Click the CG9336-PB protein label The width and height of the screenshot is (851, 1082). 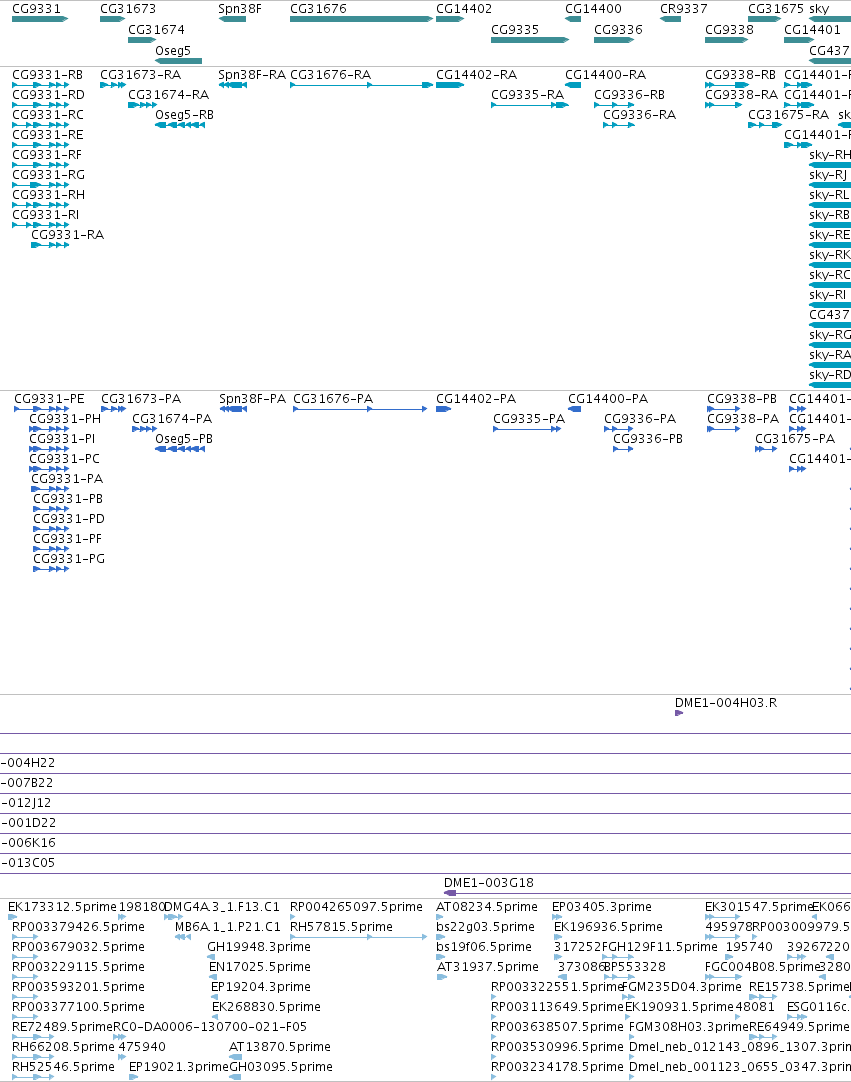pos(648,439)
